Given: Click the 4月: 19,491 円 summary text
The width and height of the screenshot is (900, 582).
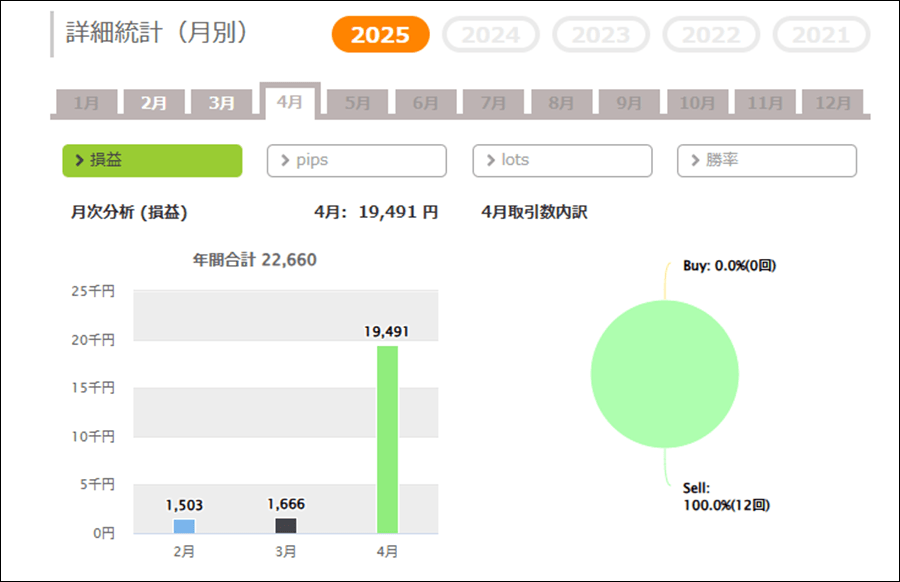Looking at the screenshot, I should [x=376, y=212].
